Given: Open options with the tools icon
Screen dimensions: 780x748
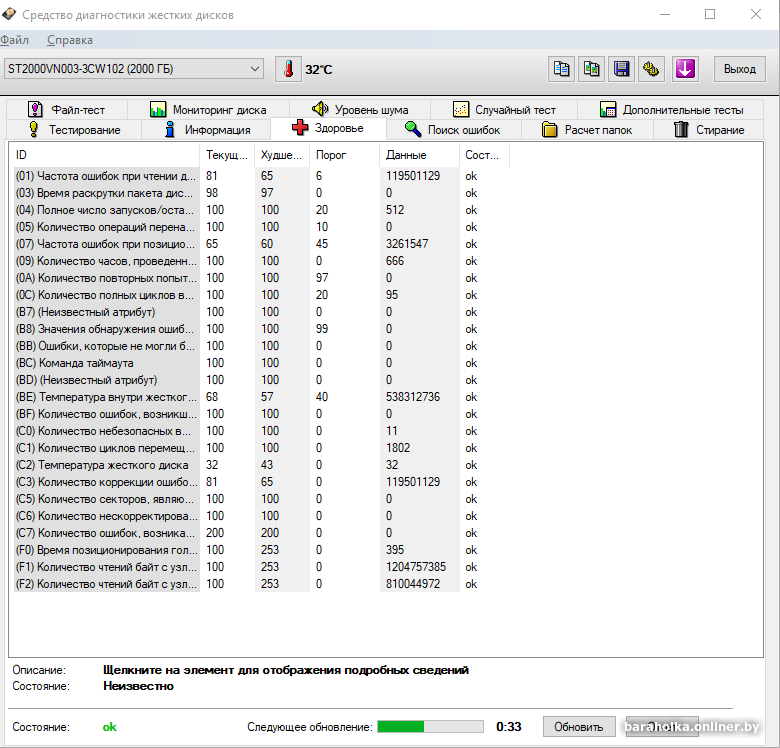Looking at the screenshot, I should [652, 69].
